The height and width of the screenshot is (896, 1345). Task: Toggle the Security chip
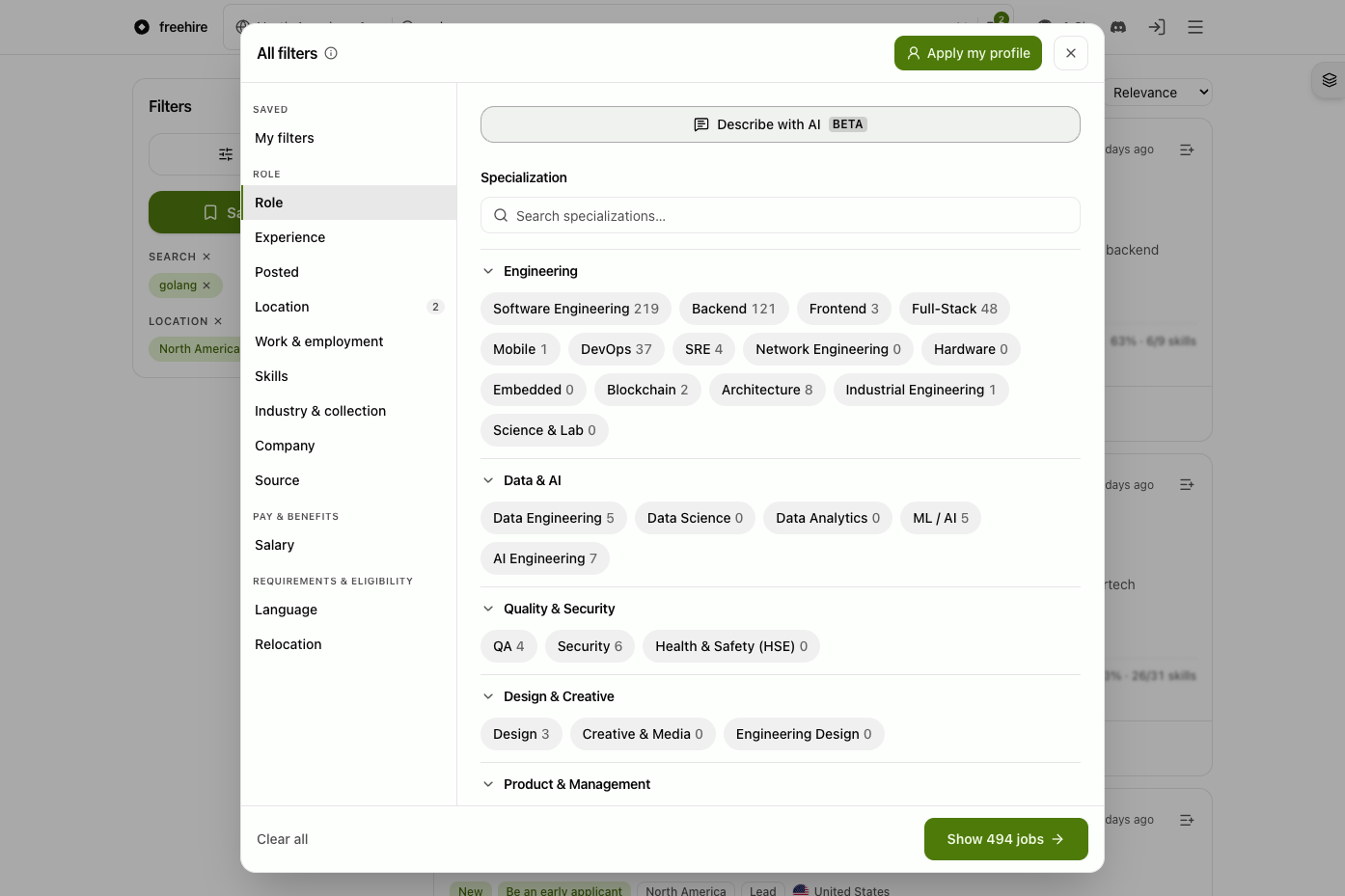(590, 646)
